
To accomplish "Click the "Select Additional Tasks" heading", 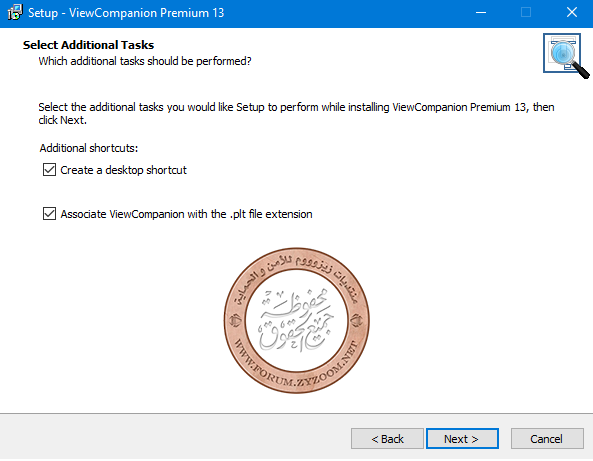I will coord(88,45).
